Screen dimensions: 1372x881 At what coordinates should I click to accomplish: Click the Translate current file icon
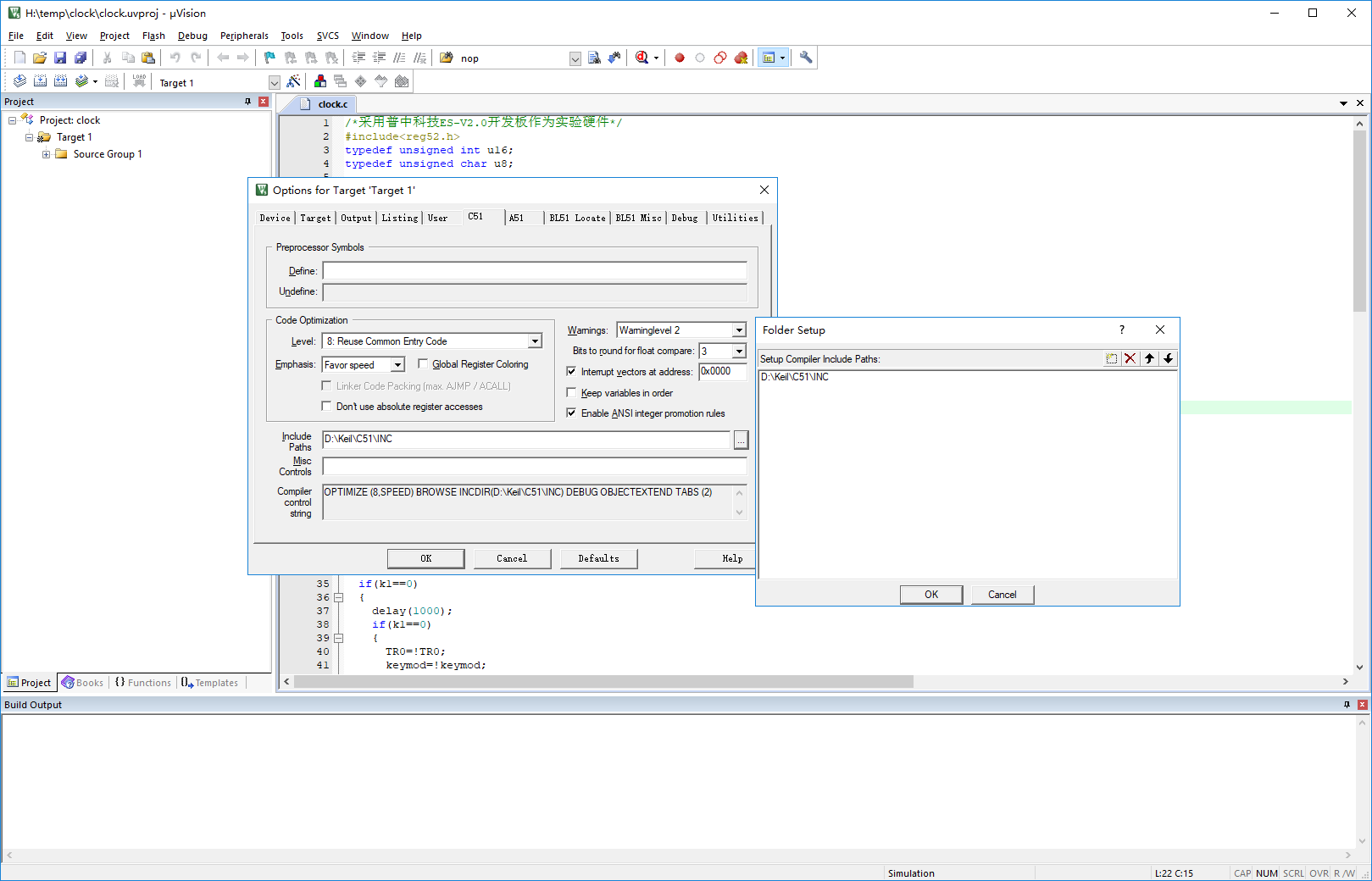[x=19, y=81]
